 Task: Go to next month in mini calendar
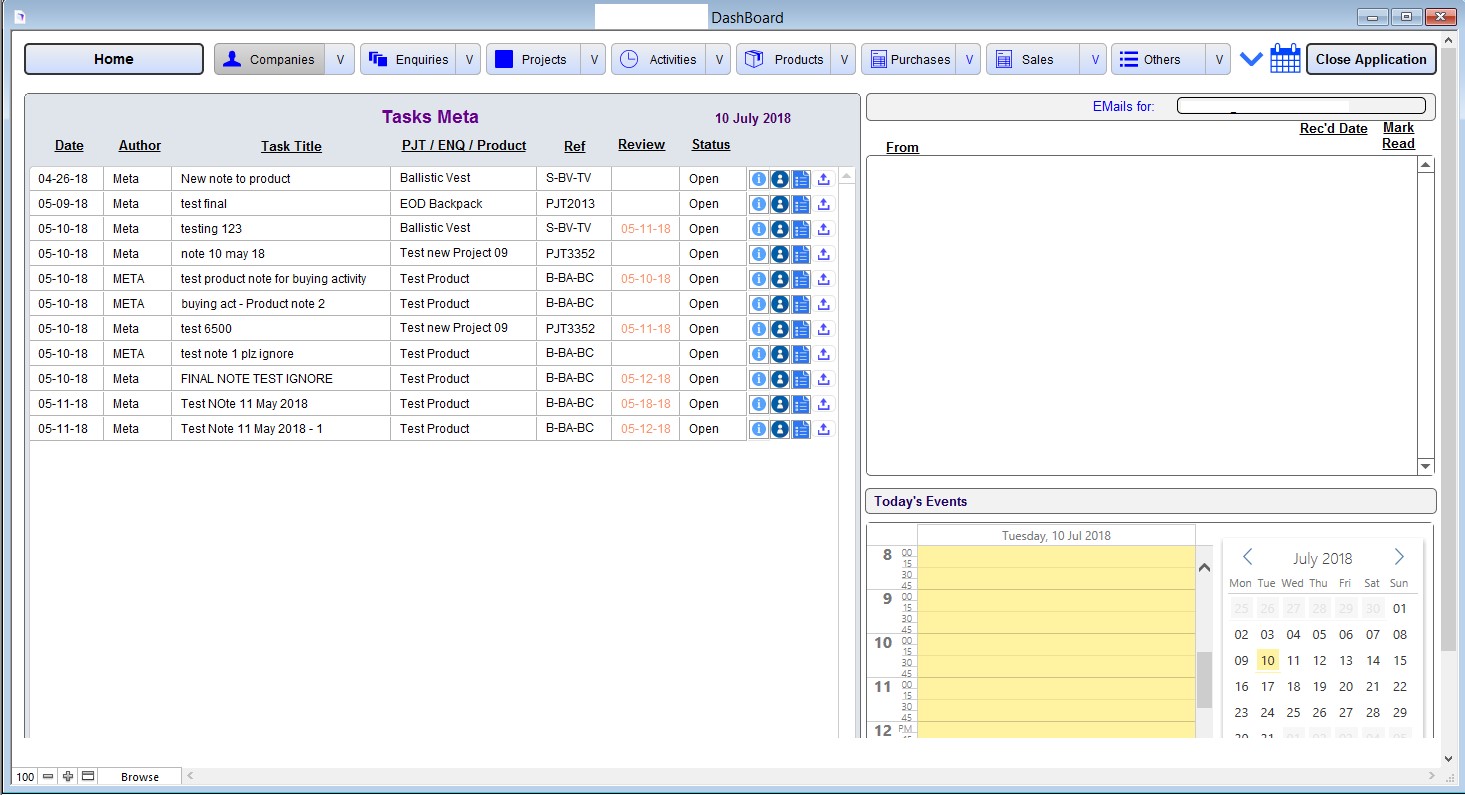point(1398,557)
